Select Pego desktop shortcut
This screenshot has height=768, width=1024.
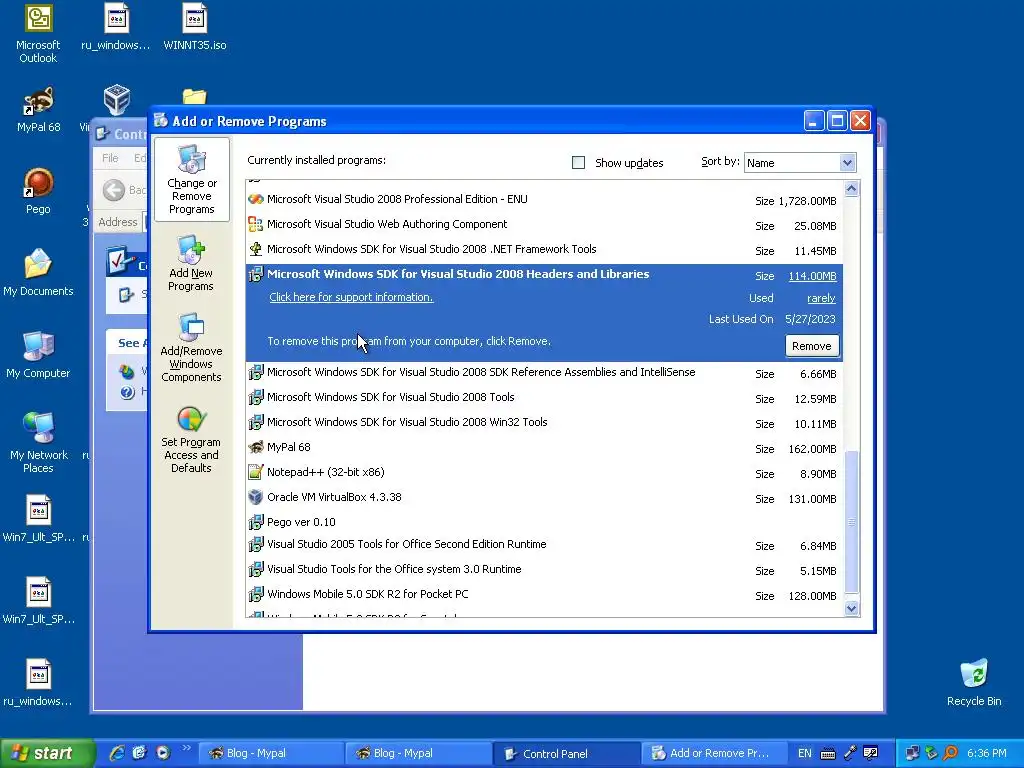(x=38, y=191)
